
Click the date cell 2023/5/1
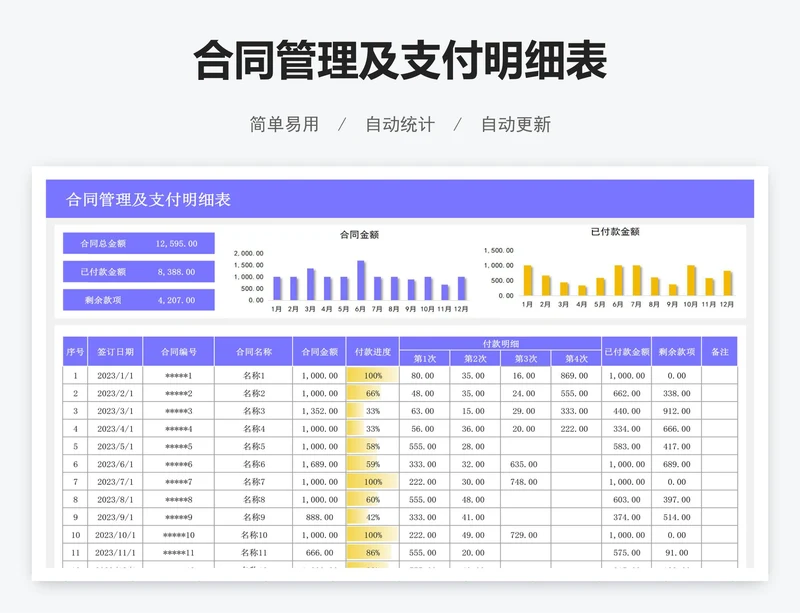[114, 446]
